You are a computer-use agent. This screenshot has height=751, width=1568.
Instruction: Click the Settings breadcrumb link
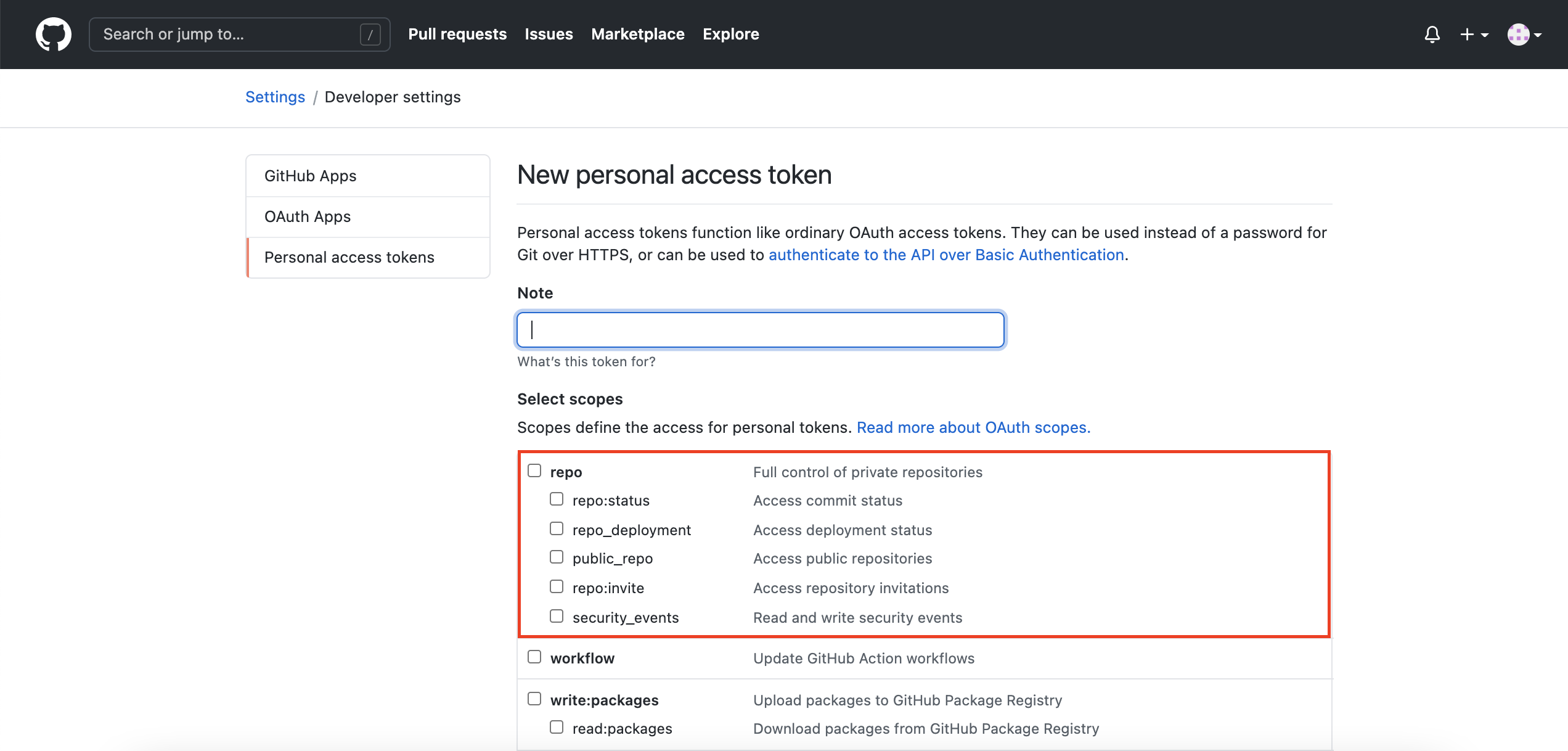pos(275,97)
